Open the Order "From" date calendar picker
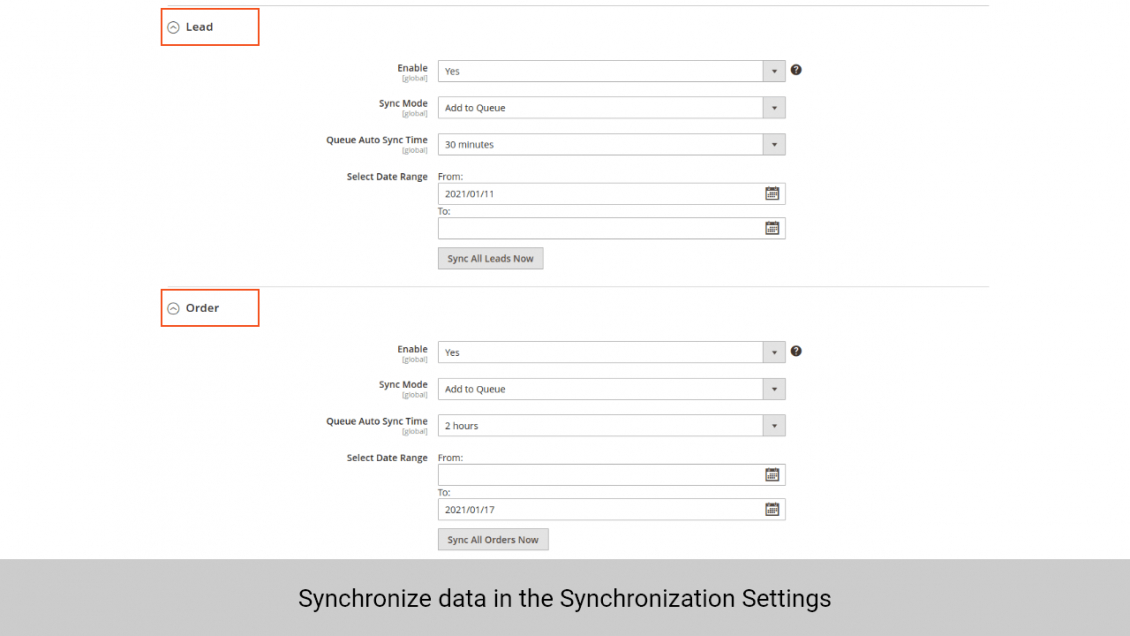Image resolution: width=1130 pixels, height=636 pixels. (x=772, y=474)
